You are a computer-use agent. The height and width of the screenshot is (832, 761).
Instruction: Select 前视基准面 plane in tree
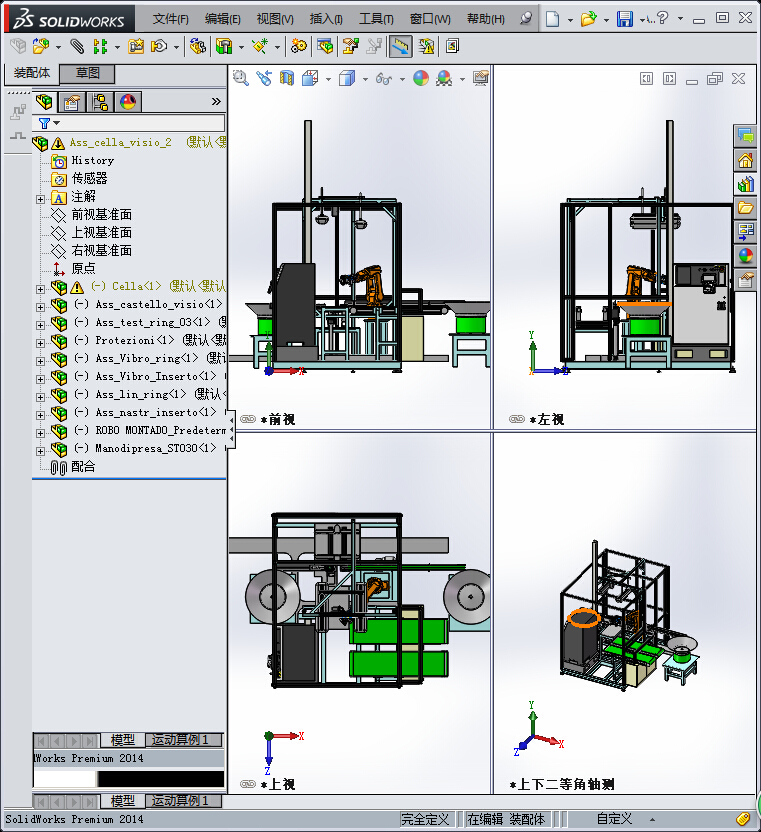(101, 214)
